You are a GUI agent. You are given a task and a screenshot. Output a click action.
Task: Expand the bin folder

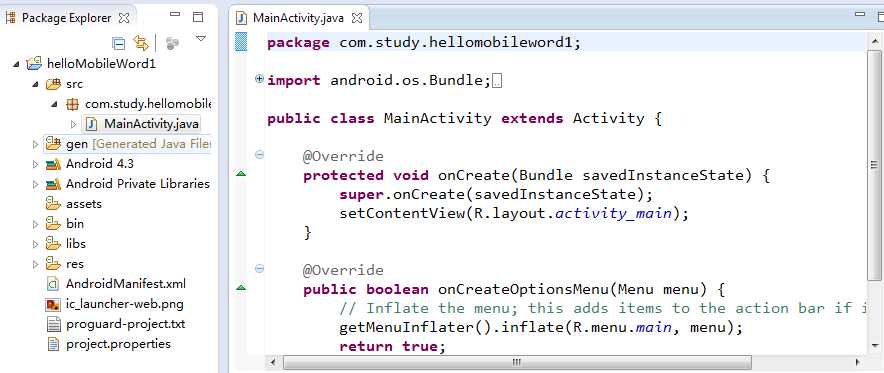(x=36, y=224)
